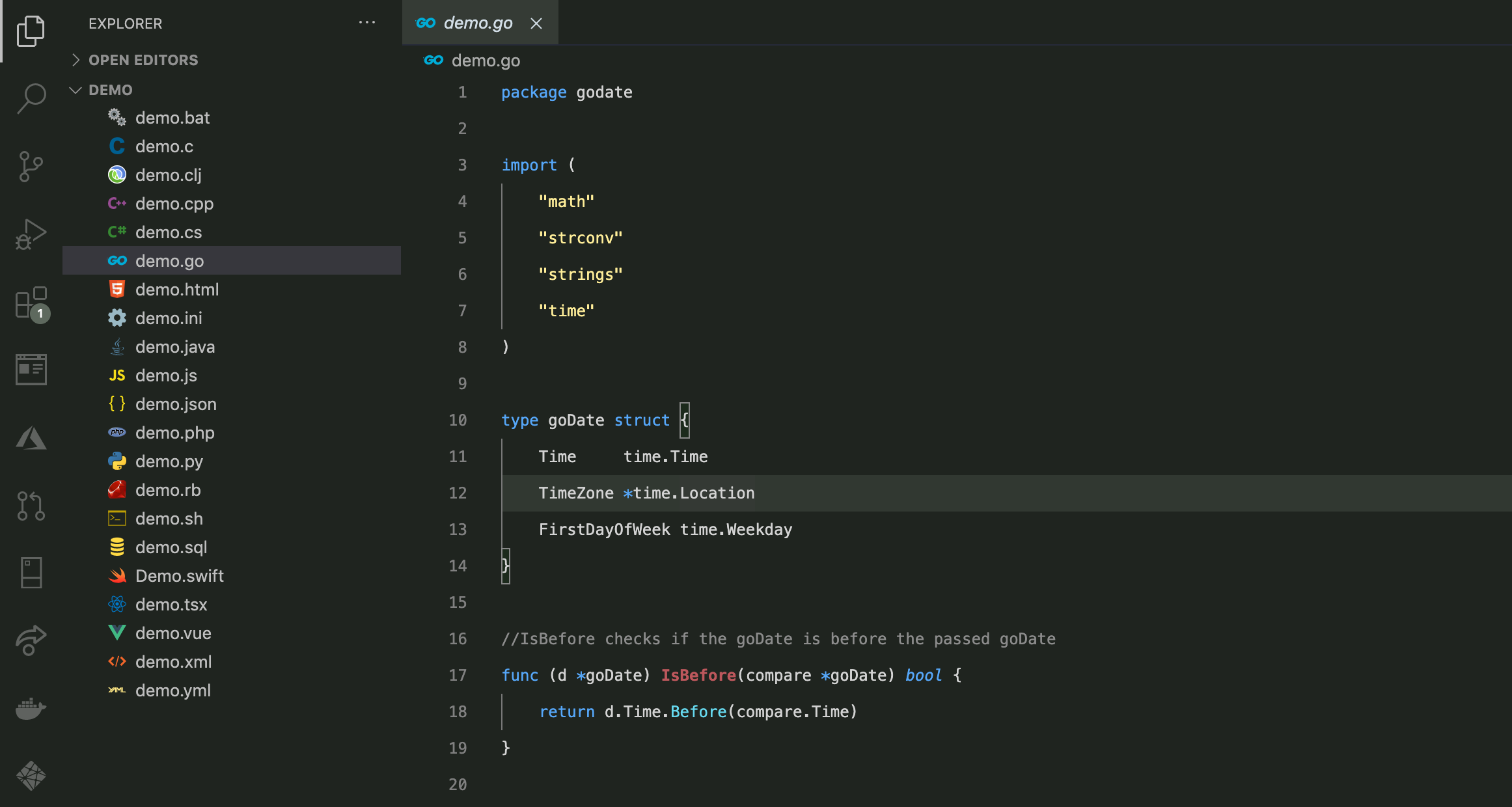Screen dimensions: 1512x807
Task: Open the Pull Requests view icon
Action: 31,506
